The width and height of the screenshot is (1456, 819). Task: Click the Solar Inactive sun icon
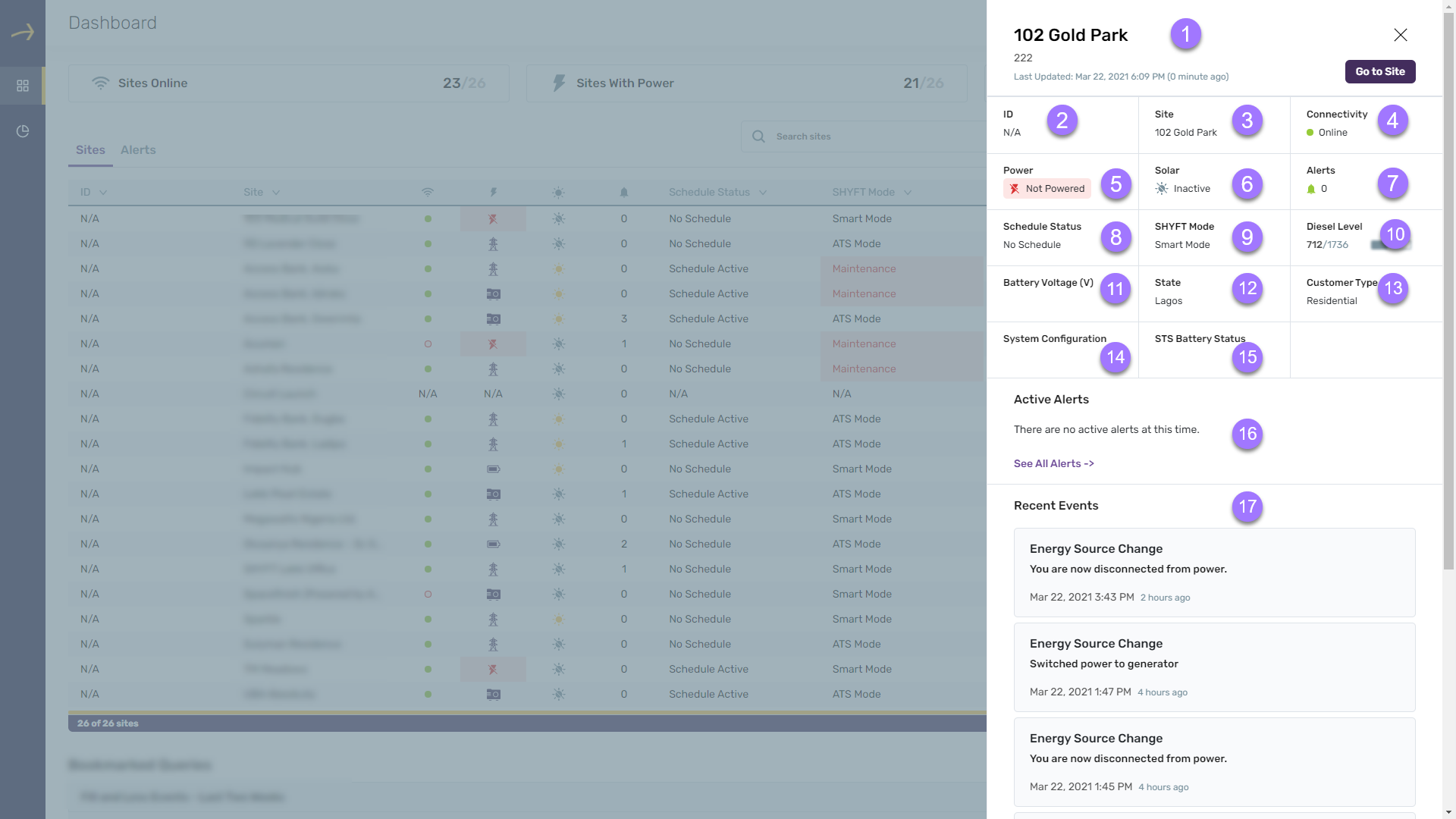pos(1162,189)
